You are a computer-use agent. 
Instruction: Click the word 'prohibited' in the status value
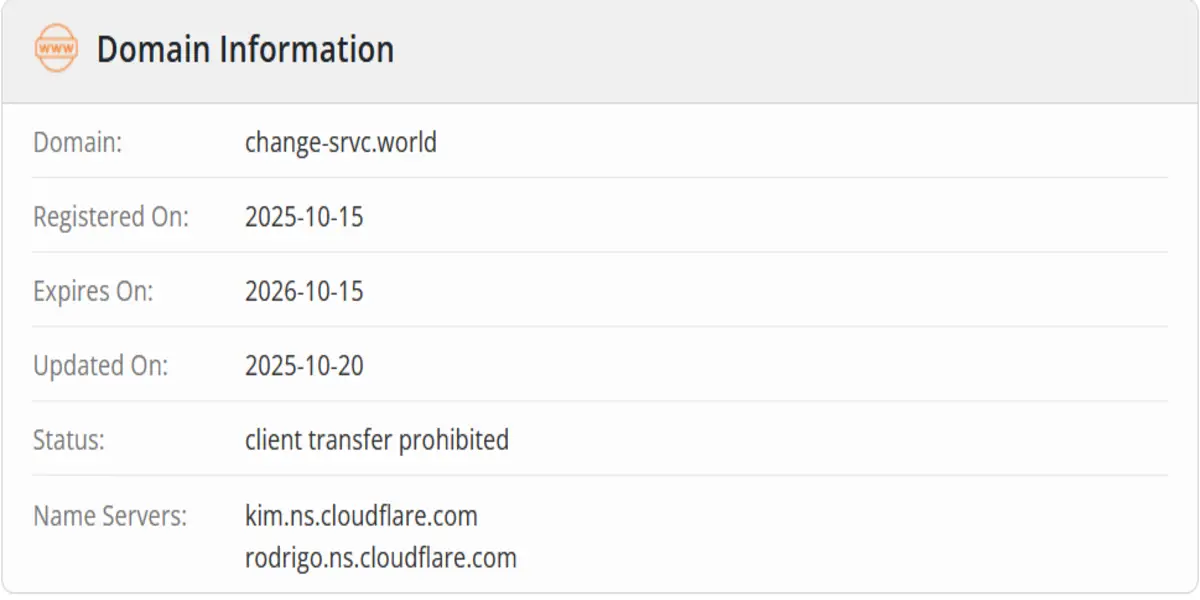pyautogui.click(x=455, y=440)
